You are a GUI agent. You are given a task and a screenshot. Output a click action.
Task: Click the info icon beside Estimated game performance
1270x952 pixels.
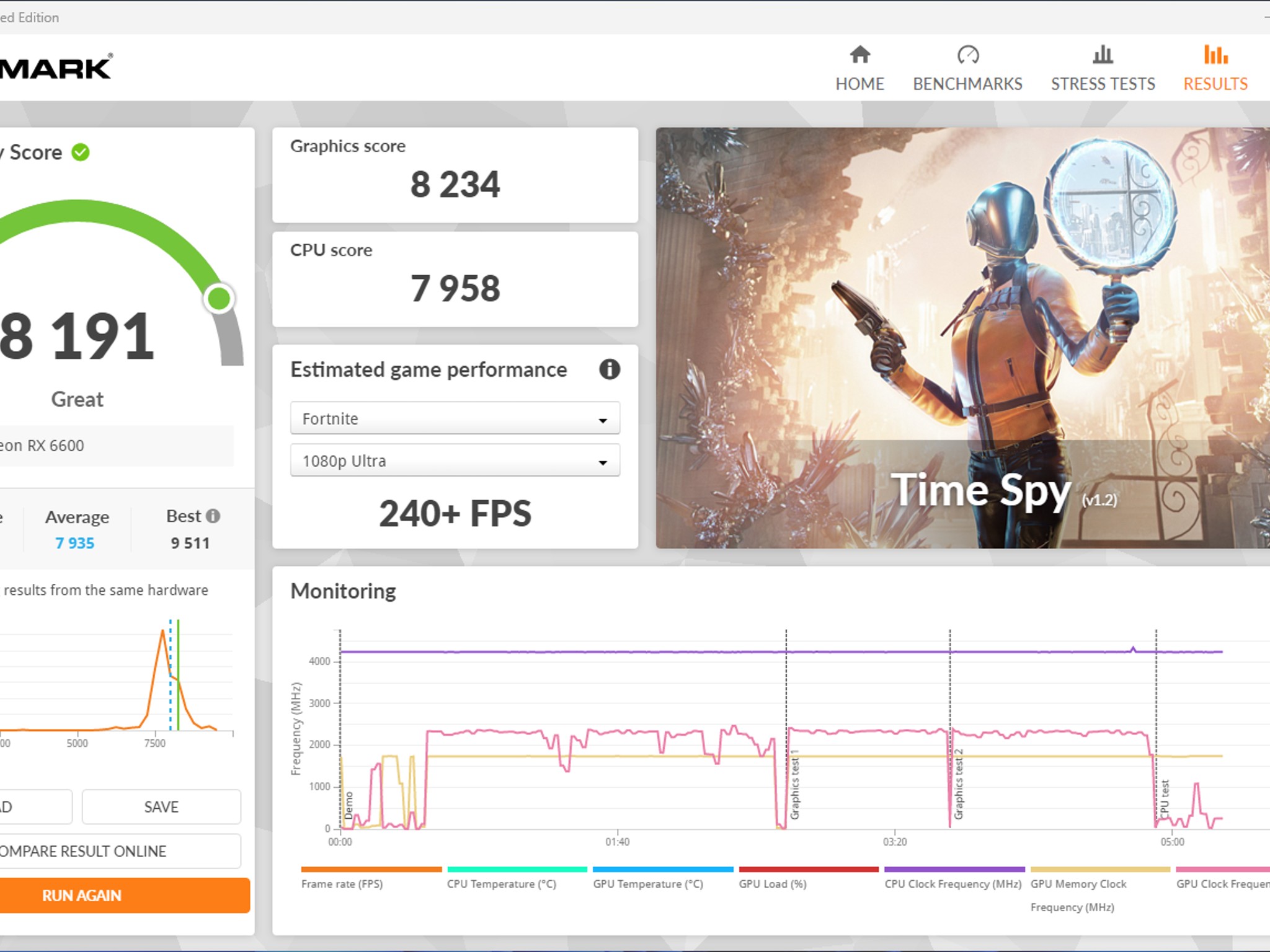609,370
